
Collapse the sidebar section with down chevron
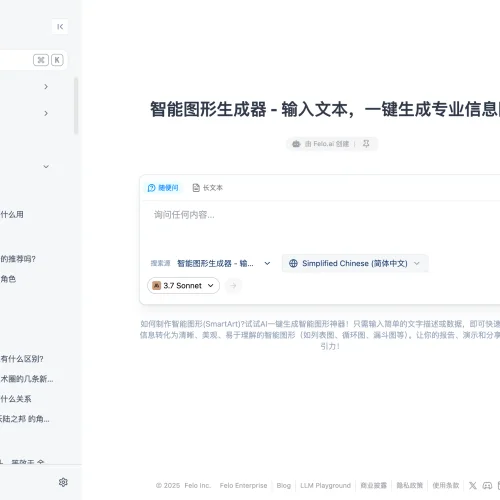[x=46, y=167]
